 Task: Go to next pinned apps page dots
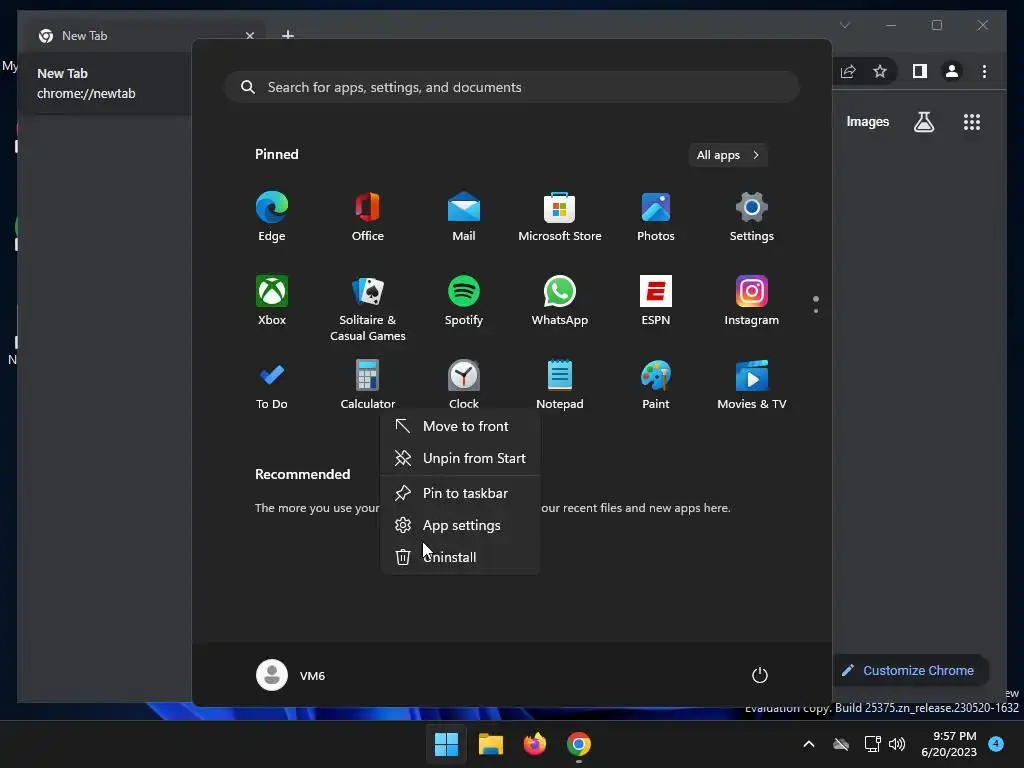tap(816, 304)
